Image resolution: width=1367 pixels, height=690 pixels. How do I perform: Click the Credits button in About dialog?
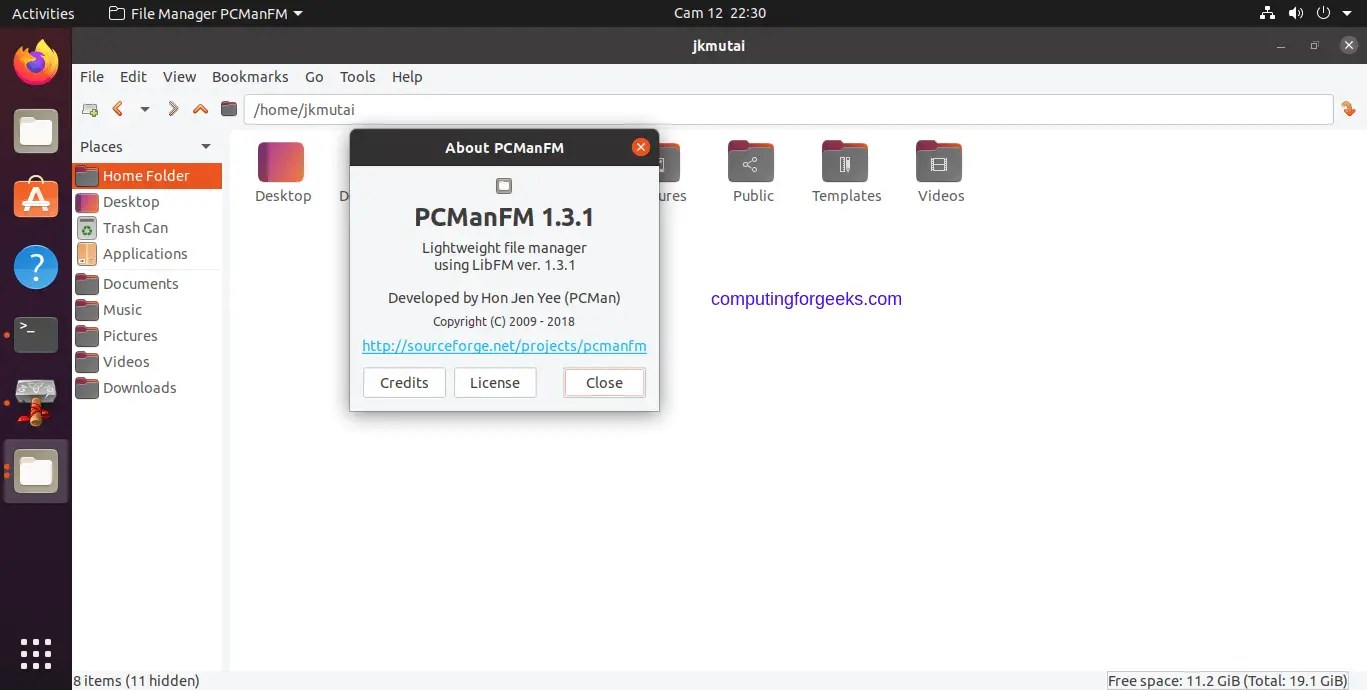[x=404, y=382]
